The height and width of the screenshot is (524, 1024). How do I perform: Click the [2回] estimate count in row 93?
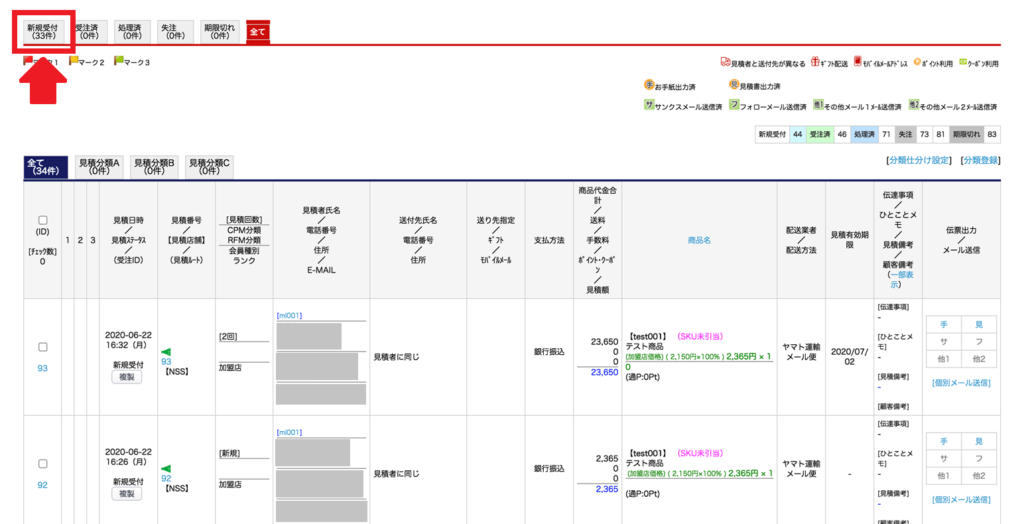tap(228, 336)
